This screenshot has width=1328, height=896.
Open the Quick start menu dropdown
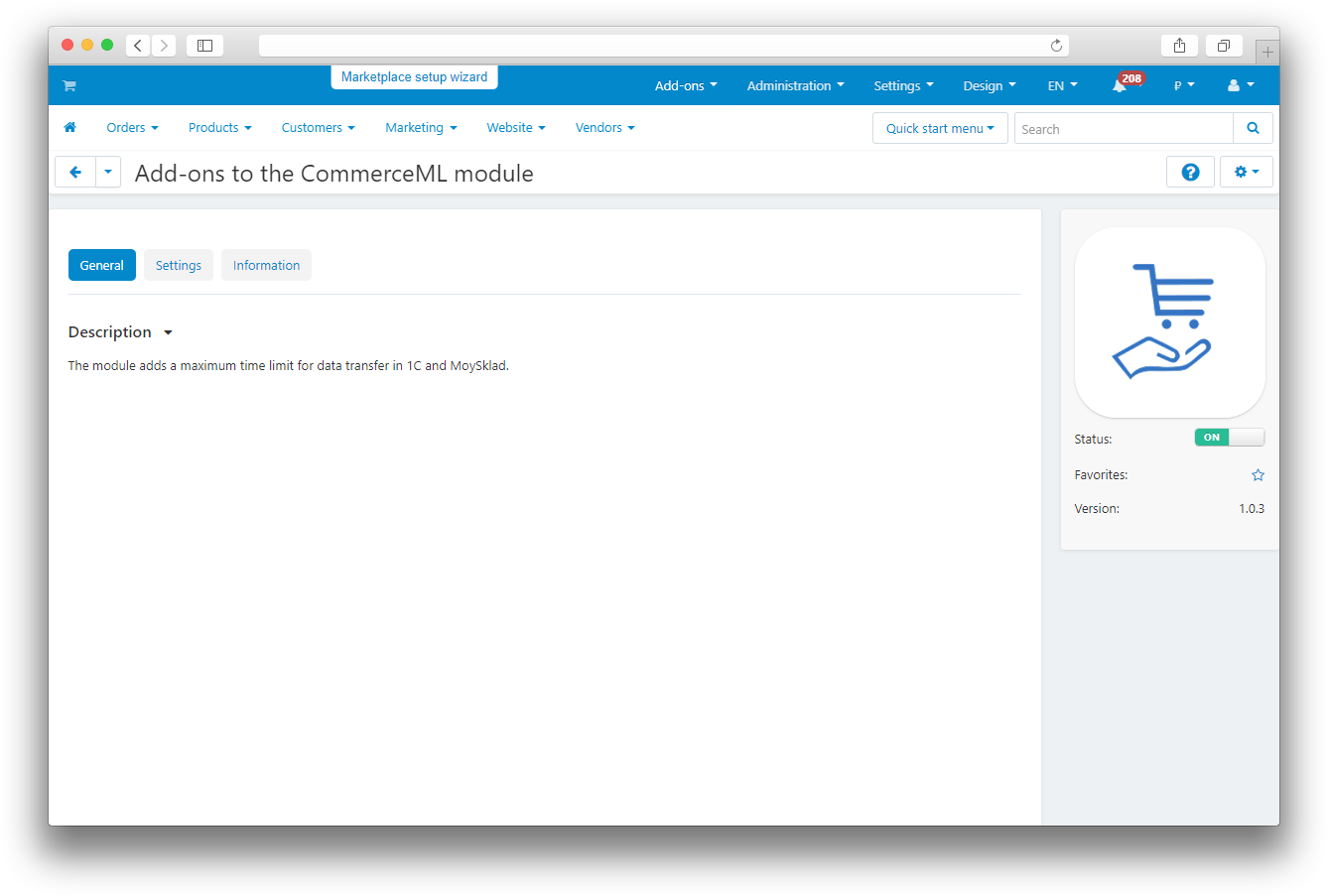point(939,129)
